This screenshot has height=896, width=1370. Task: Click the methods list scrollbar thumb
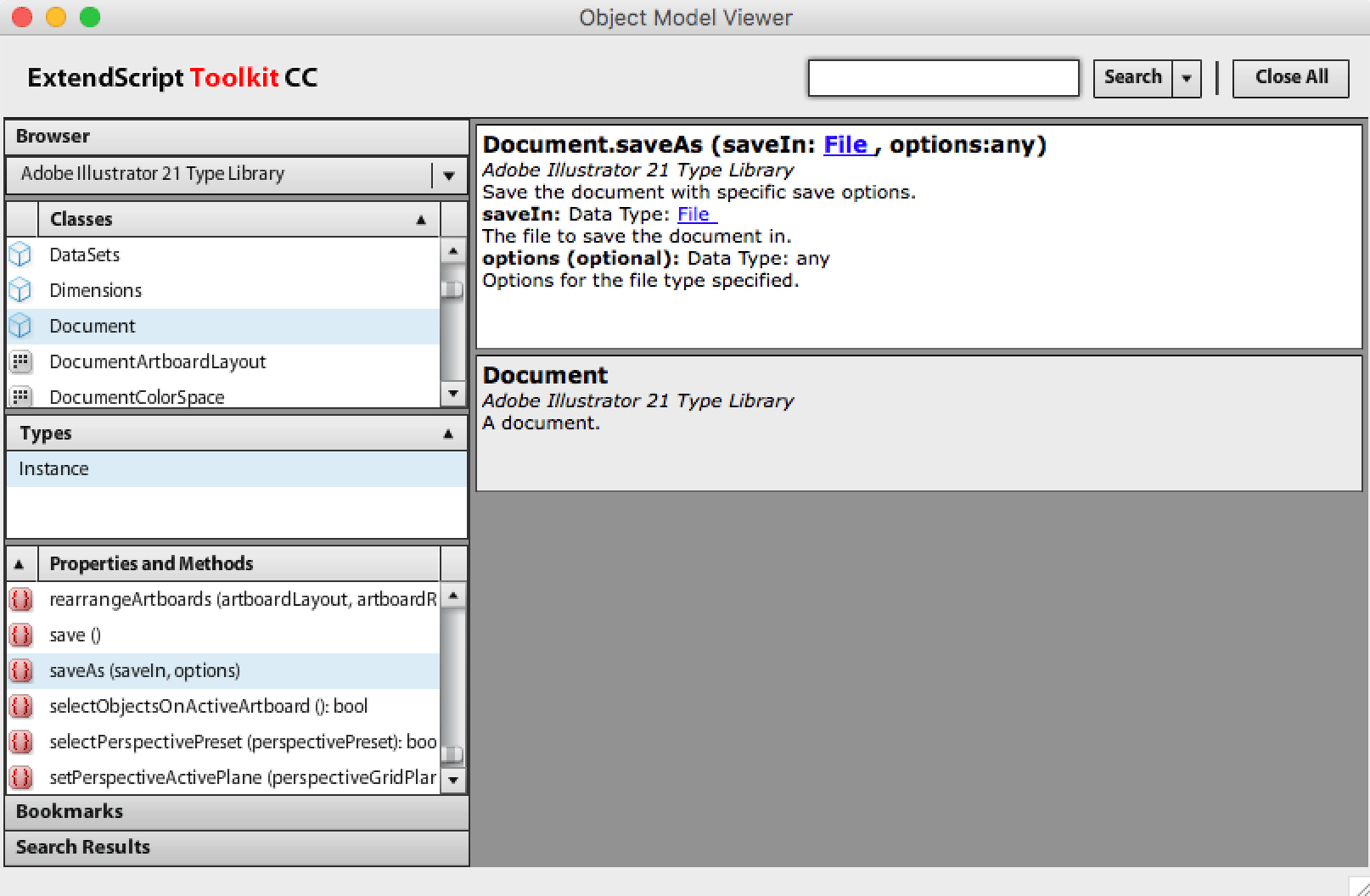[453, 753]
